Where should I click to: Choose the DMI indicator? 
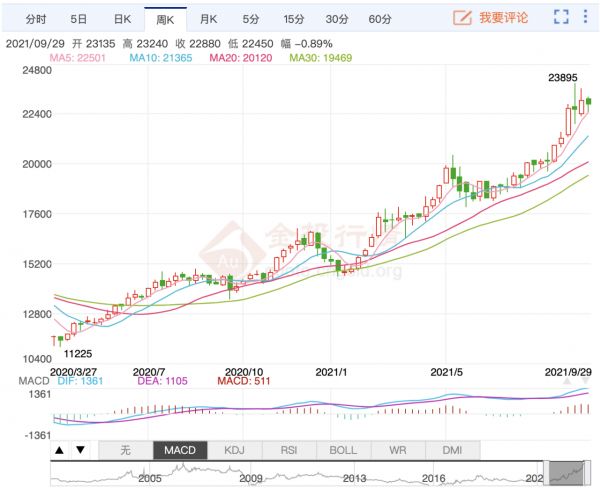tap(453, 450)
